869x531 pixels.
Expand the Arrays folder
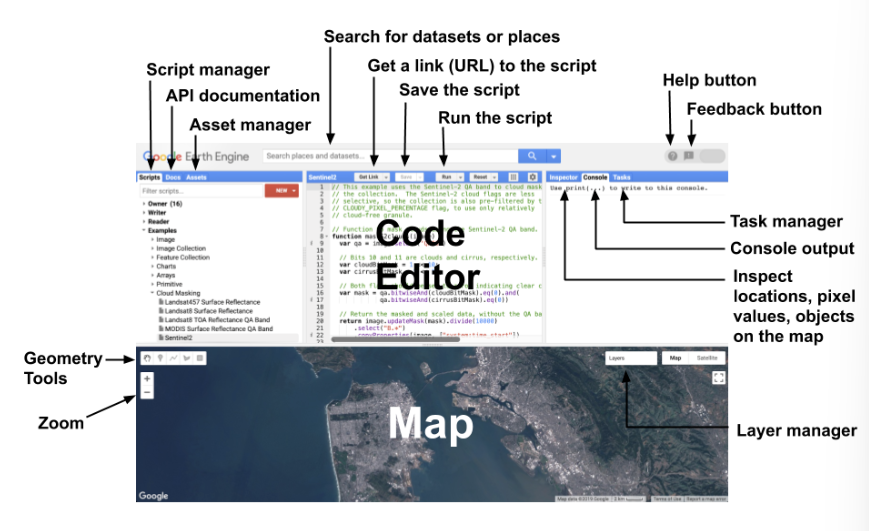[152, 275]
